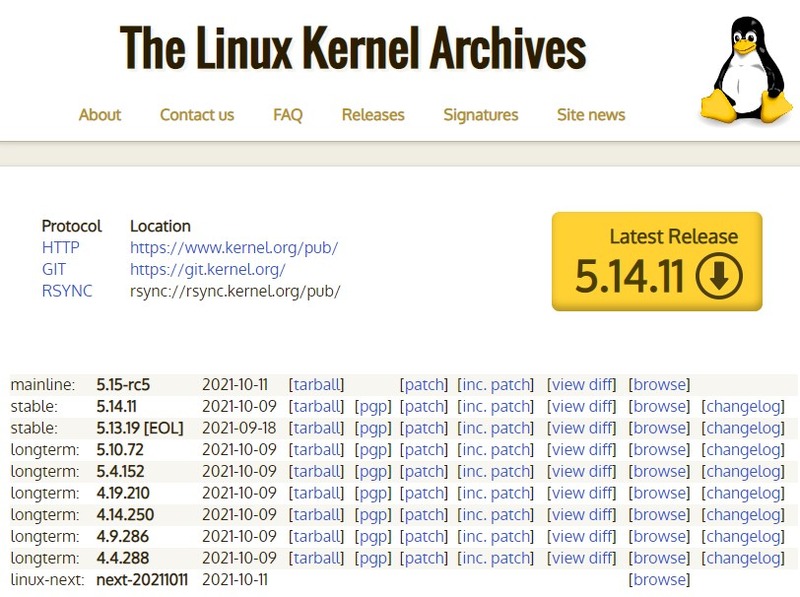800x597 pixels.
Task: Open the Site news page
Action: pos(591,115)
